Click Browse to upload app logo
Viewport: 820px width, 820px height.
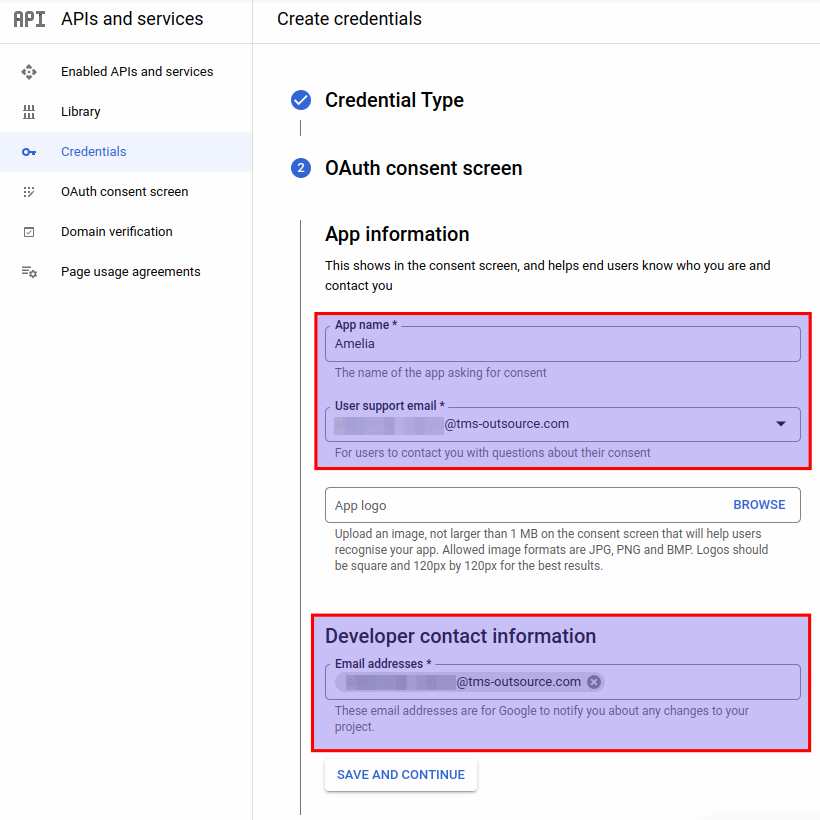759,505
